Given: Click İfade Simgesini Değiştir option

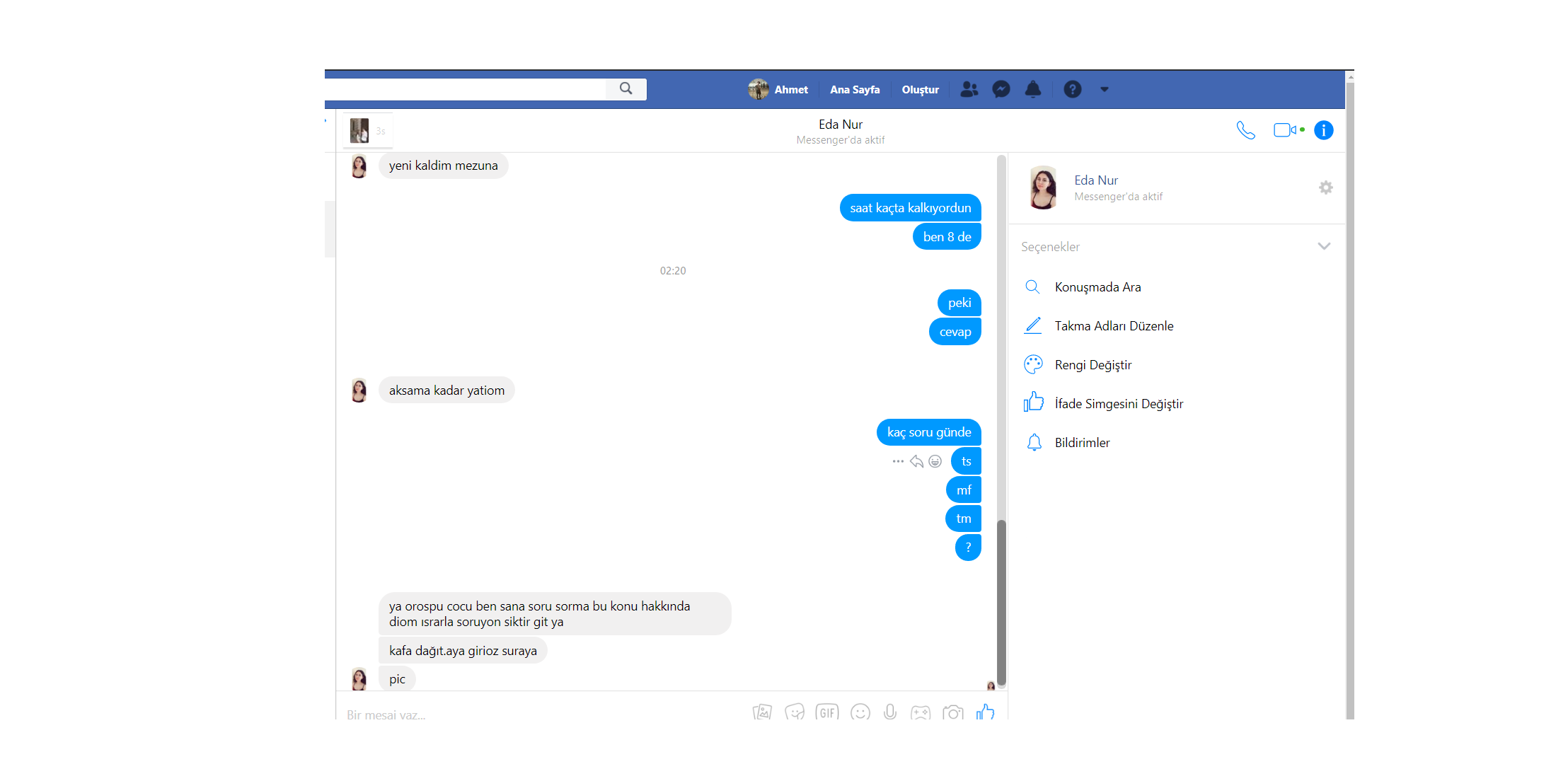Looking at the screenshot, I should click(1118, 404).
